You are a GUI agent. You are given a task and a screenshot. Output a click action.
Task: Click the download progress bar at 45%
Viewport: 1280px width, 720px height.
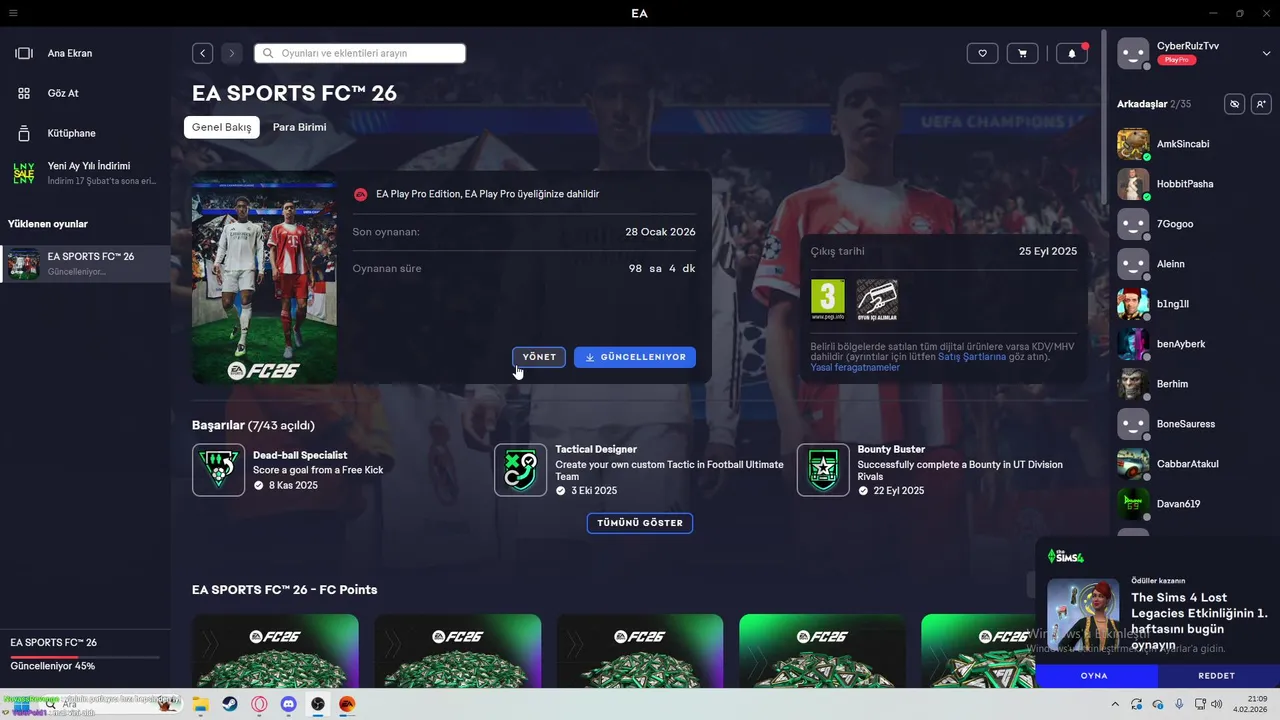click(x=85, y=657)
